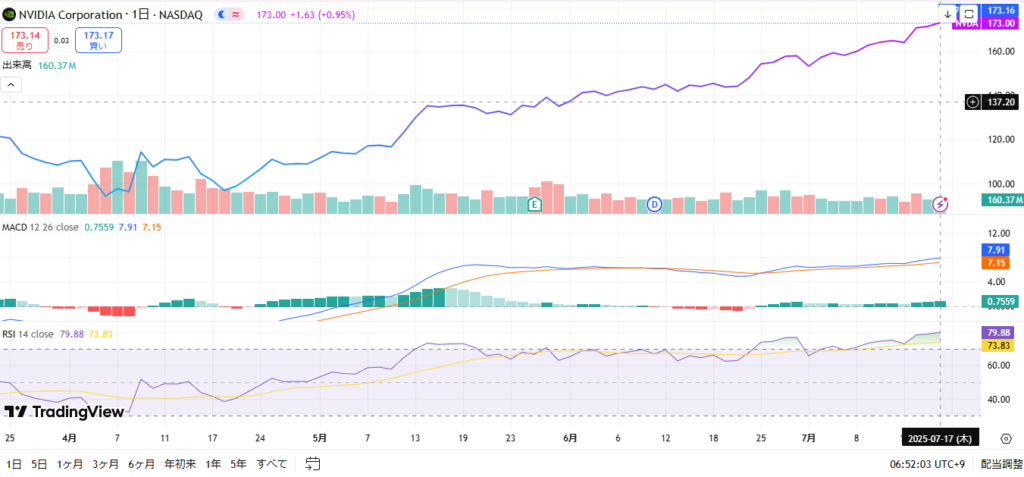Click the moon session status icon
Viewport: 1024px width, 477px height.
[x=222, y=14]
